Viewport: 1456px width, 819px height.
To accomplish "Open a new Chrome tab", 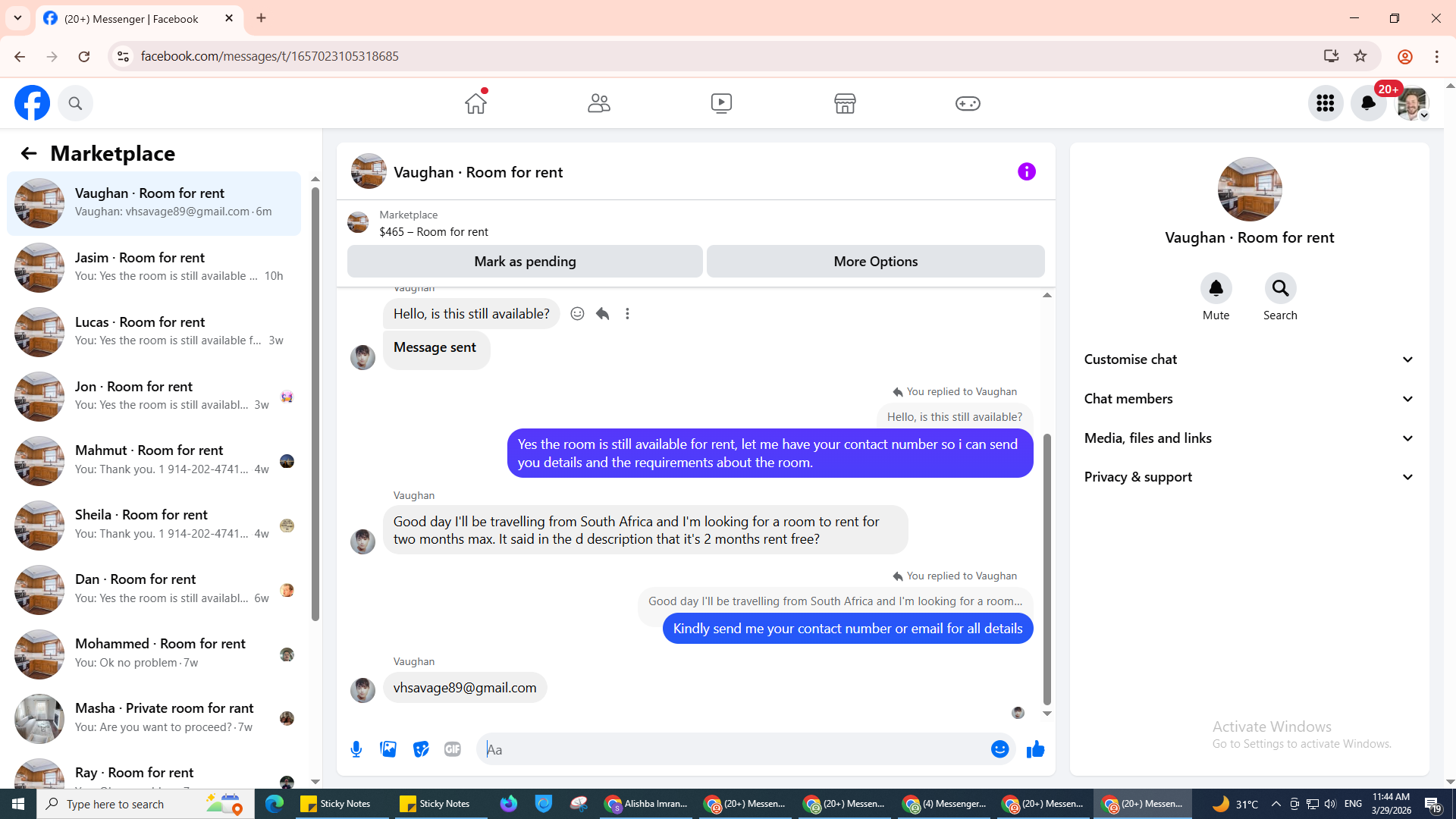I will click(261, 18).
